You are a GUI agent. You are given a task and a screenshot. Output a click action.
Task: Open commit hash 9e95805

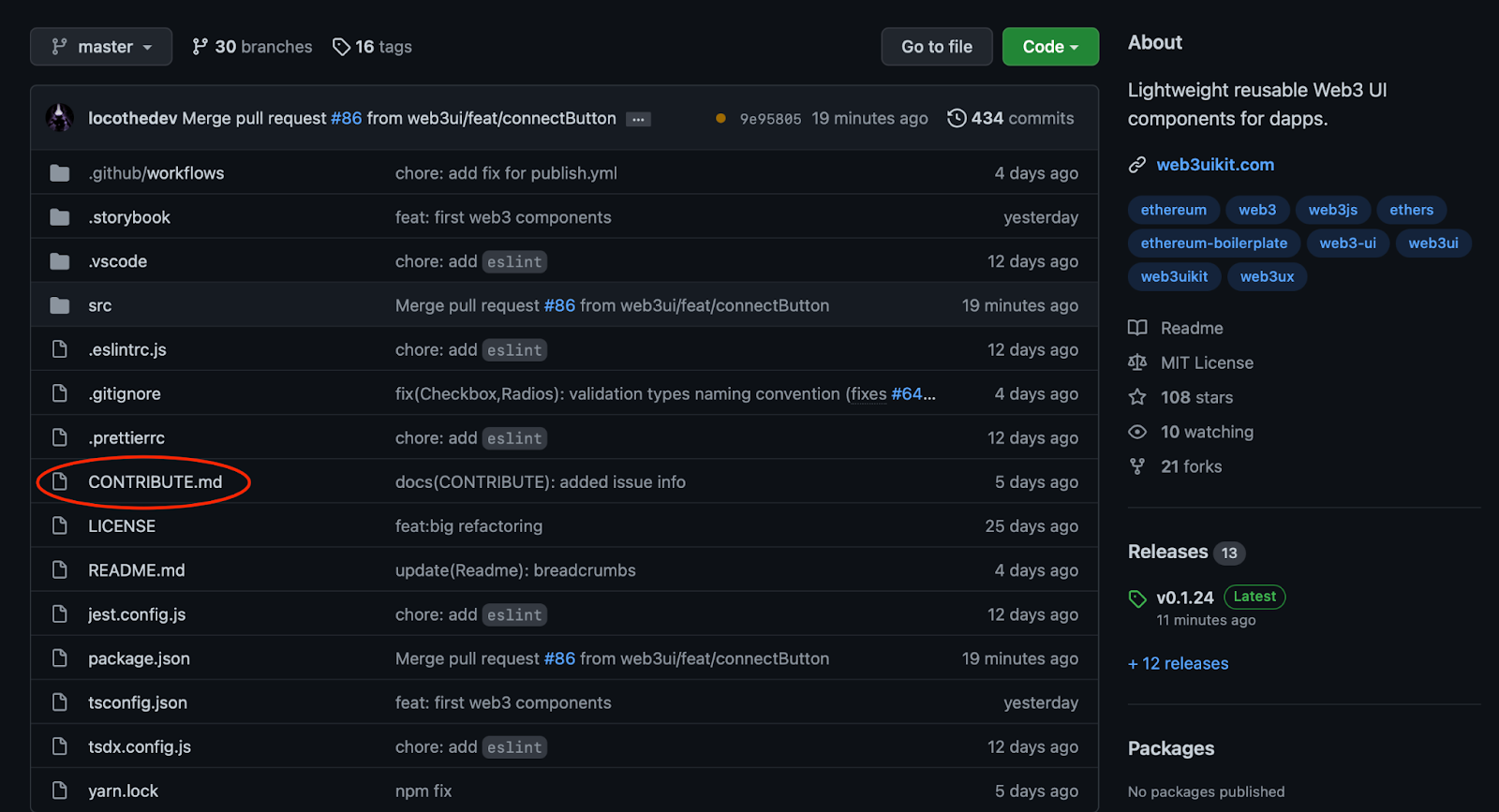770,119
